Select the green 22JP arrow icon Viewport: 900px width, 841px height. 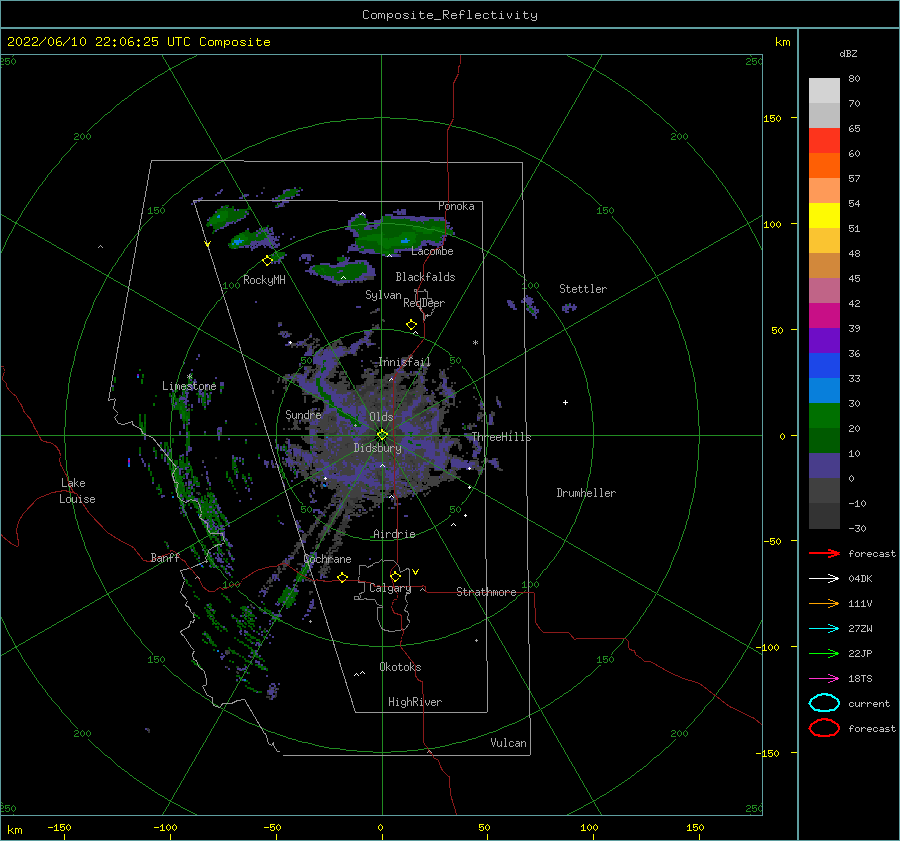[x=824, y=653]
